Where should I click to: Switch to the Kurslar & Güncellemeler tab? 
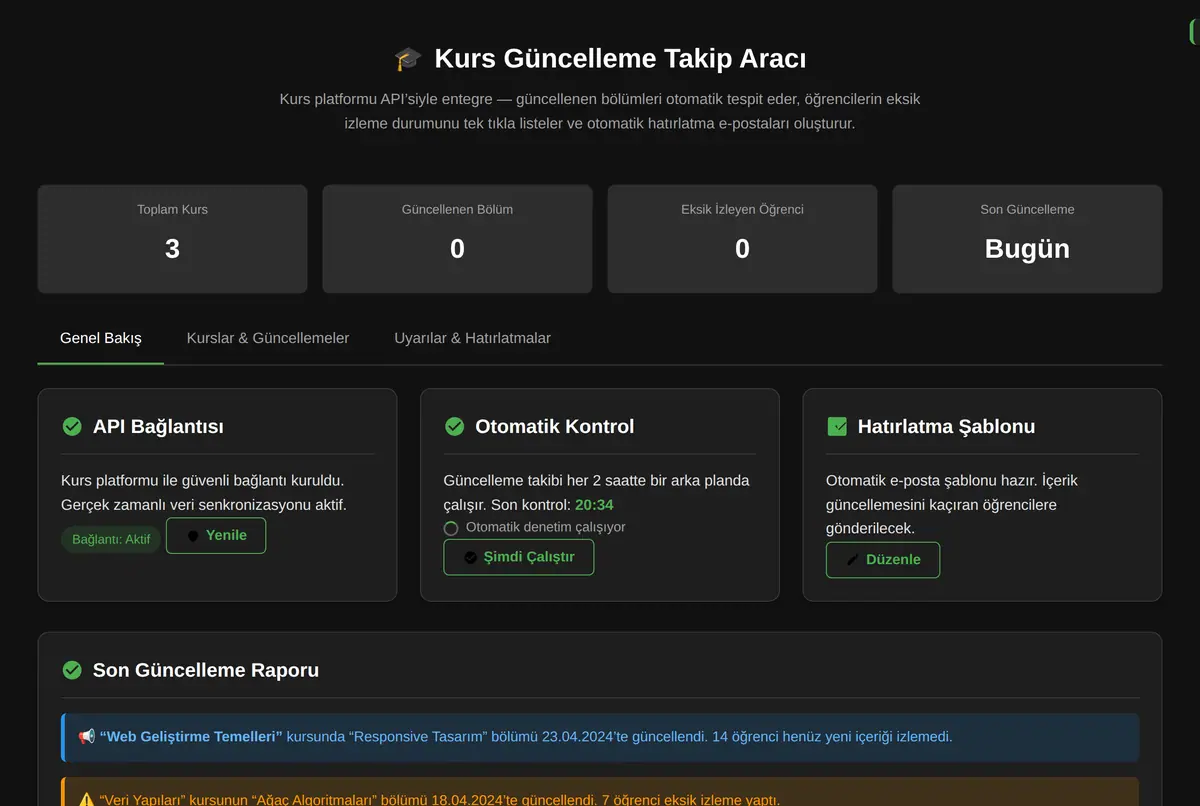click(268, 338)
